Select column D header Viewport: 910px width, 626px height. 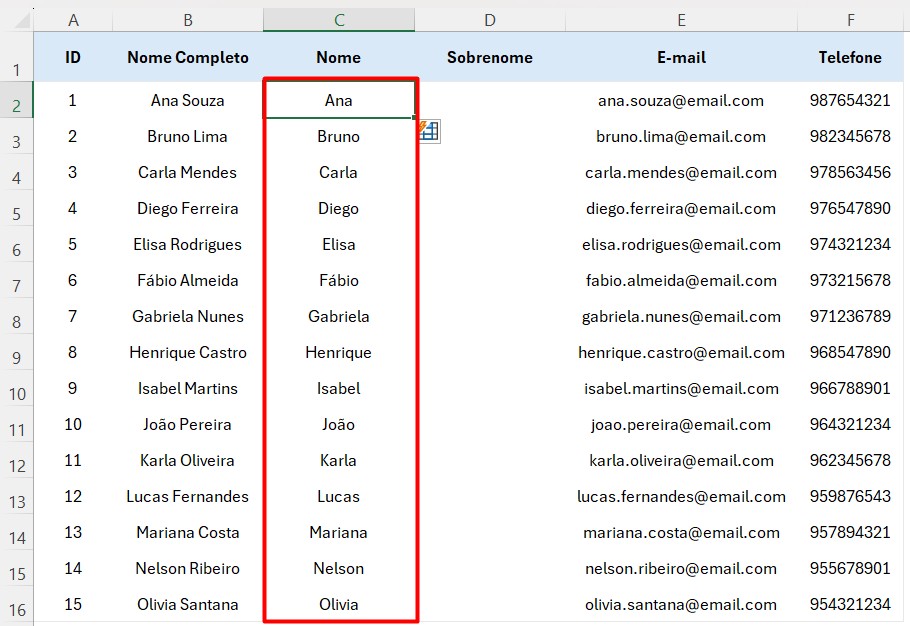pyautogui.click(x=490, y=20)
